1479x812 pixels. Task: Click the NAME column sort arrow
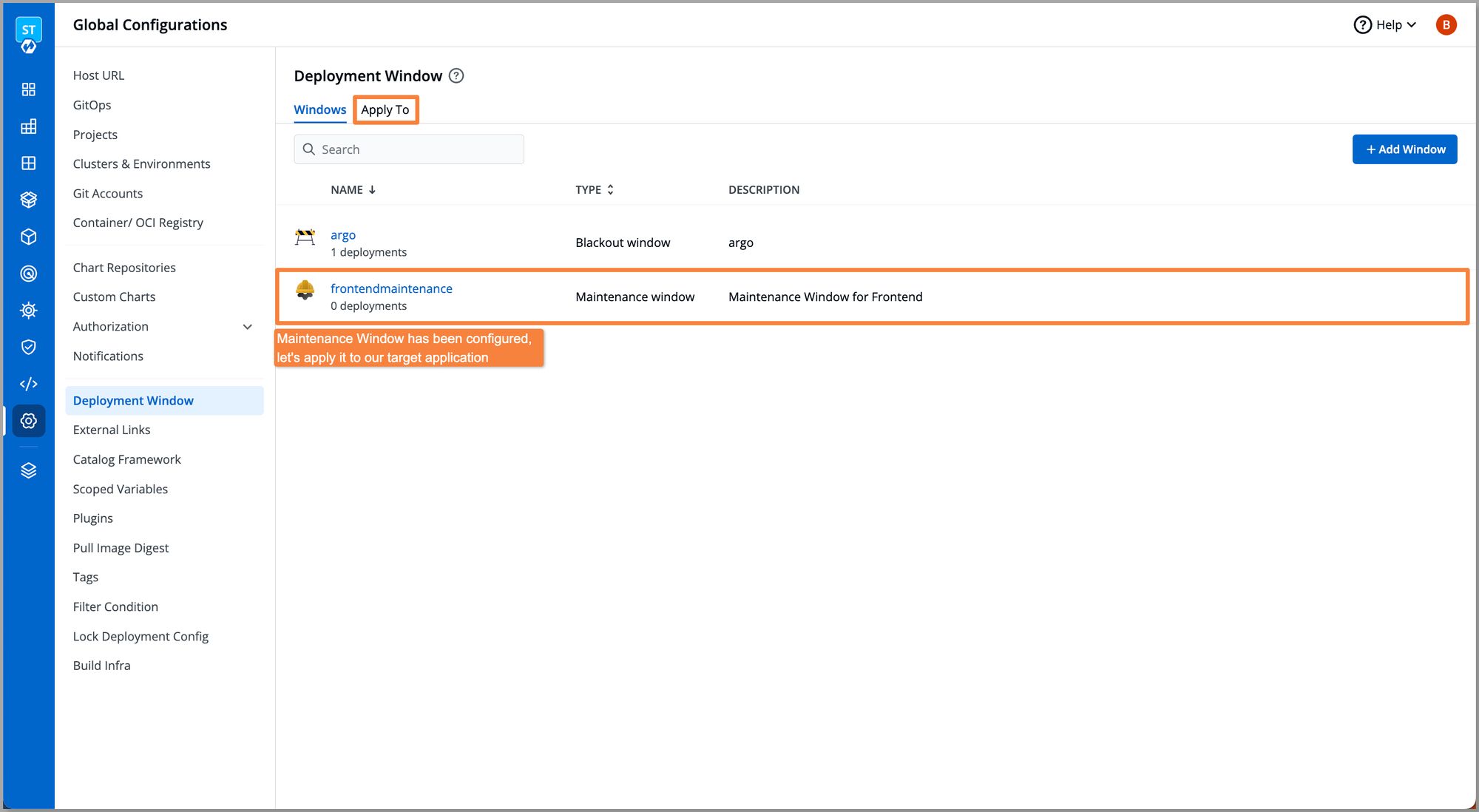click(x=373, y=189)
